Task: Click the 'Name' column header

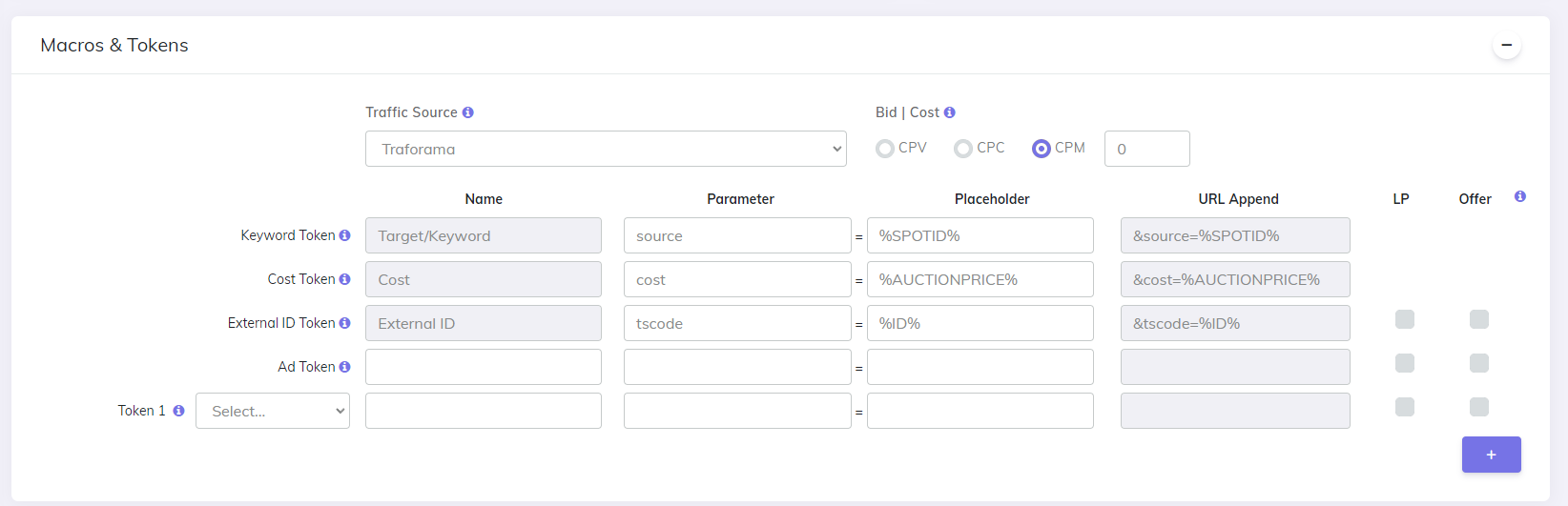Action: 484,199
